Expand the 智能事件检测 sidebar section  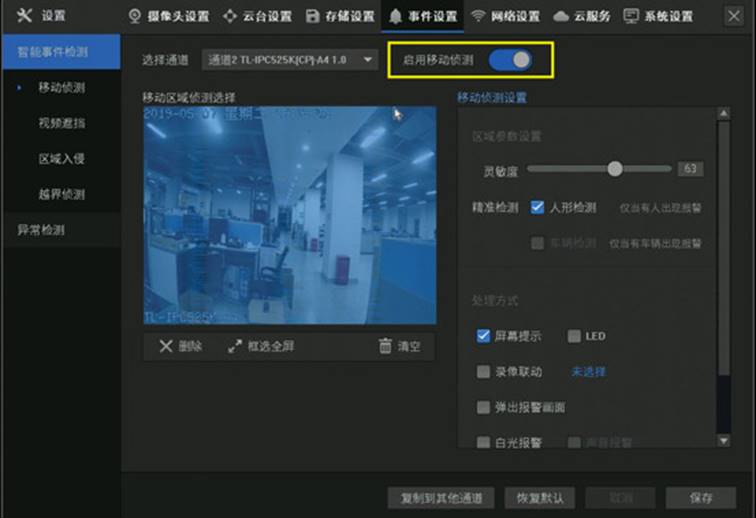[58, 51]
